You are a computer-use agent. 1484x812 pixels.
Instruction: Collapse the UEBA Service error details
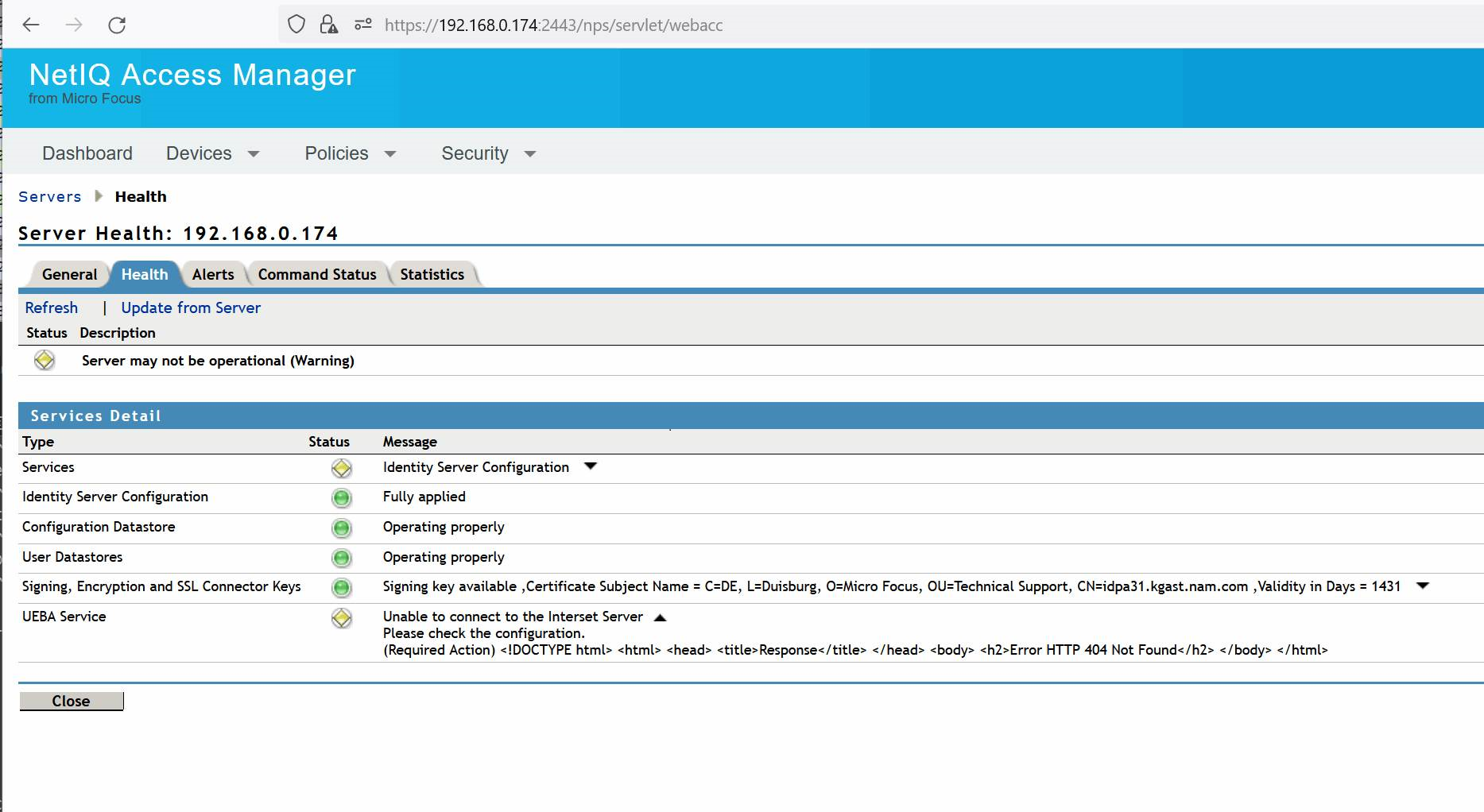661,617
